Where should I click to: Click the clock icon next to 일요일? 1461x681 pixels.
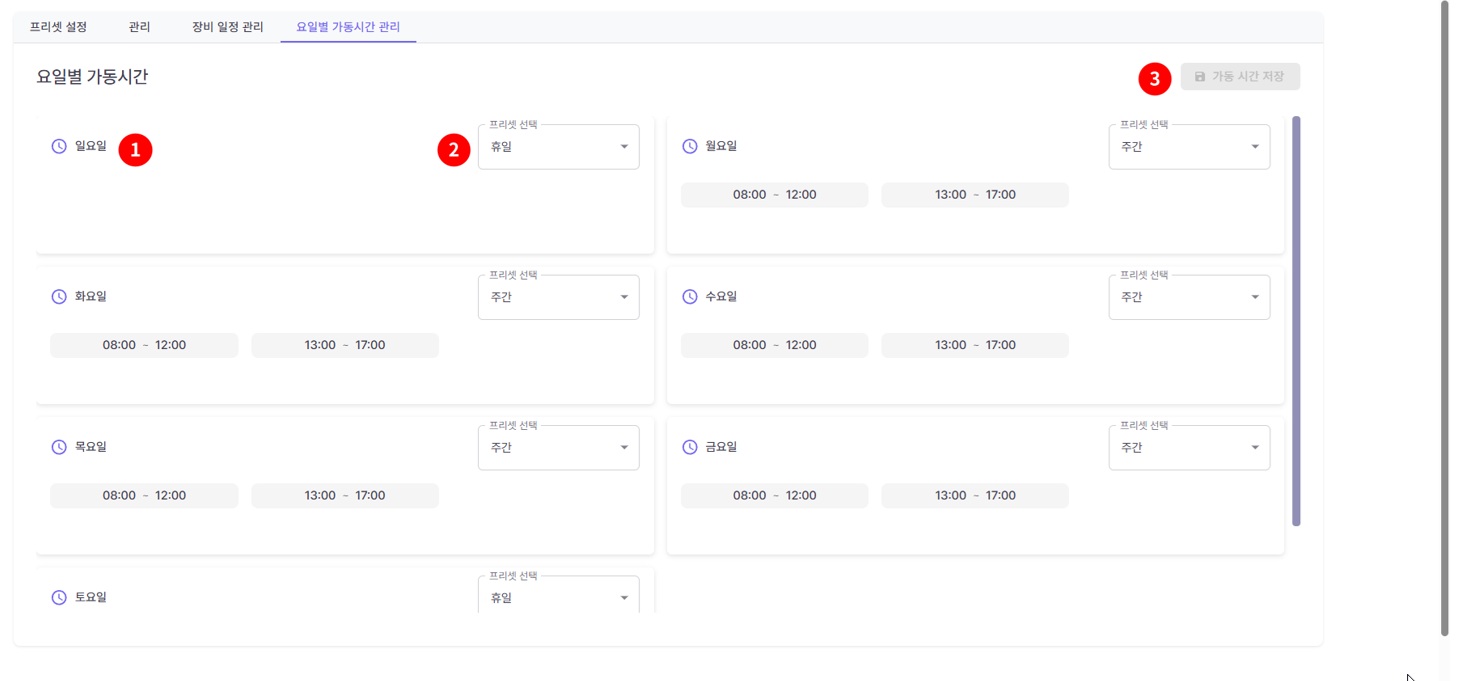click(59, 146)
